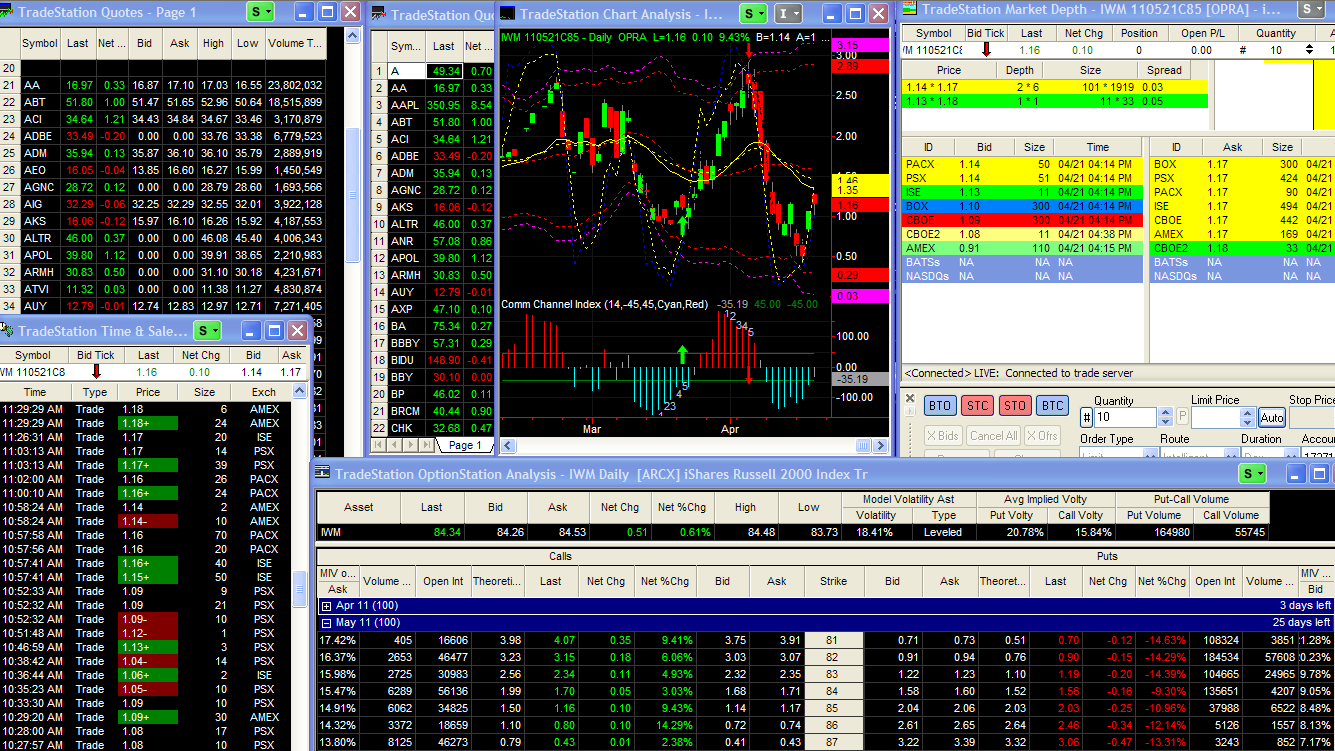
Task: Click Quantity stepper arrows in order bar
Action: pyautogui.click(x=1165, y=417)
